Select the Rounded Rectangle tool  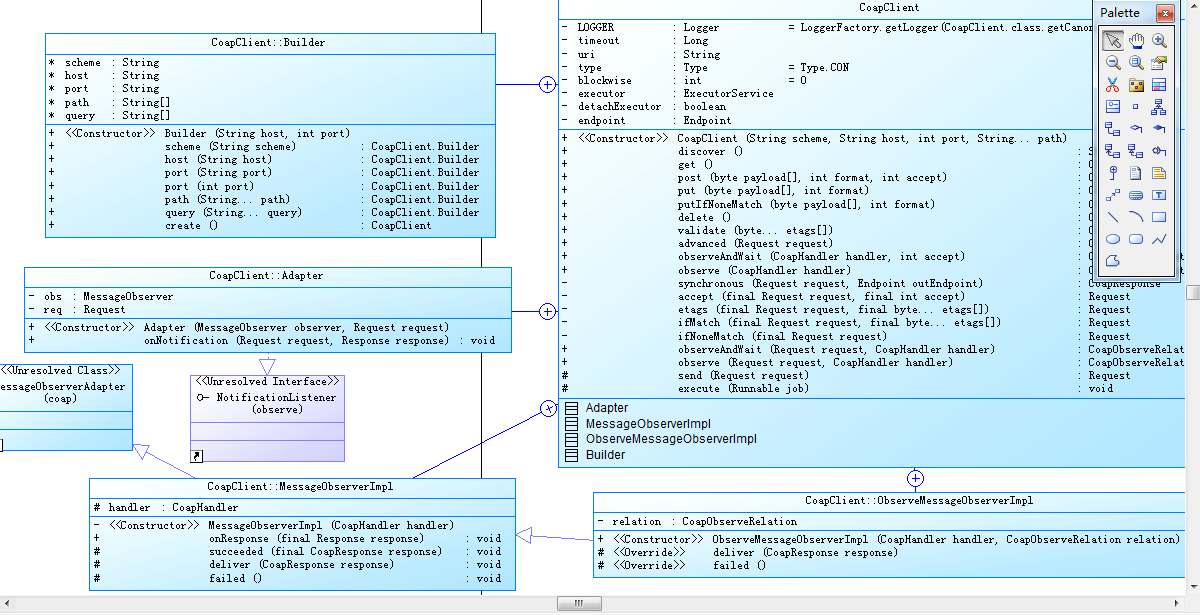click(1136, 239)
